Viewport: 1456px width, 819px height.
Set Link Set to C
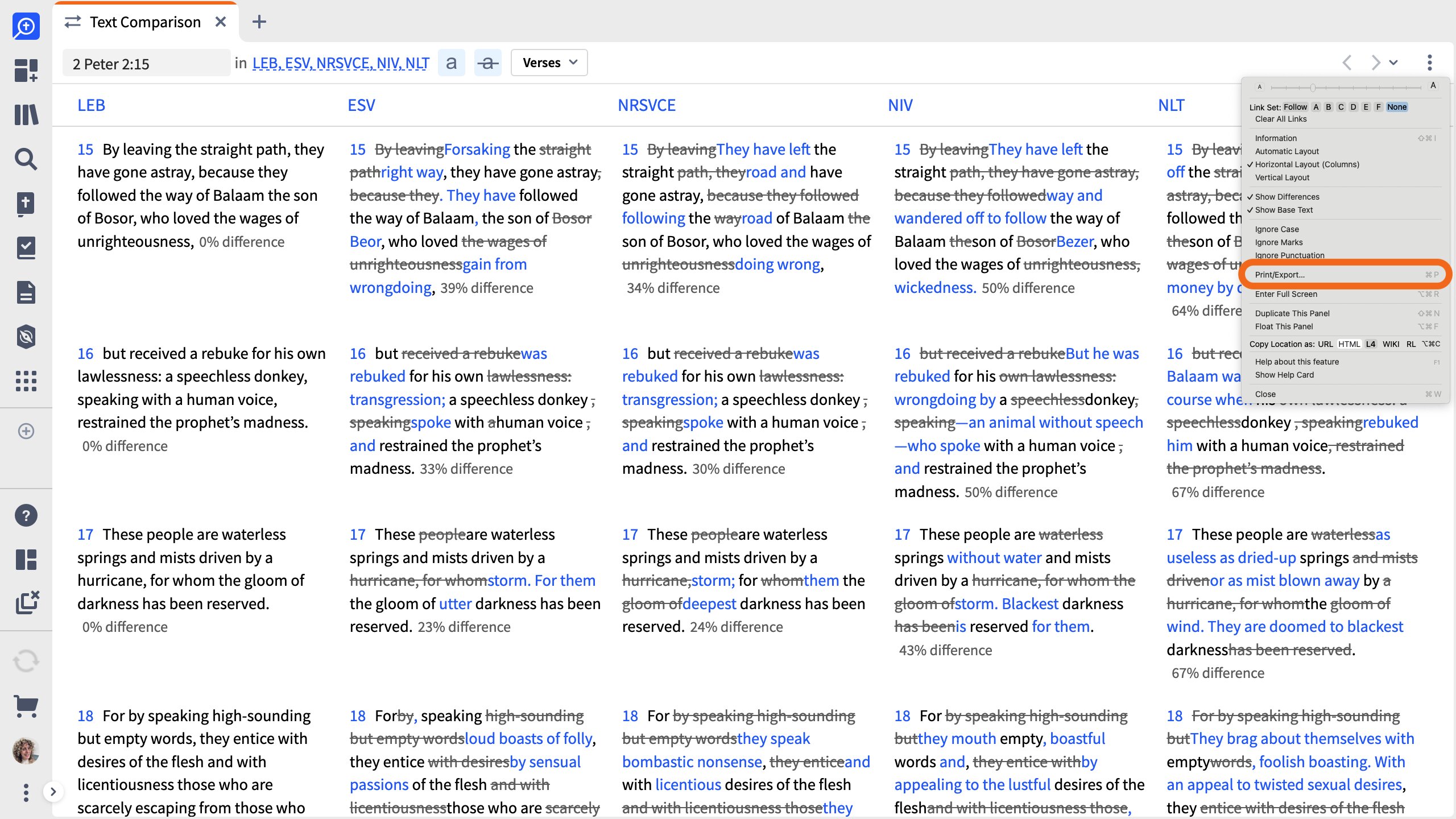[1341, 107]
